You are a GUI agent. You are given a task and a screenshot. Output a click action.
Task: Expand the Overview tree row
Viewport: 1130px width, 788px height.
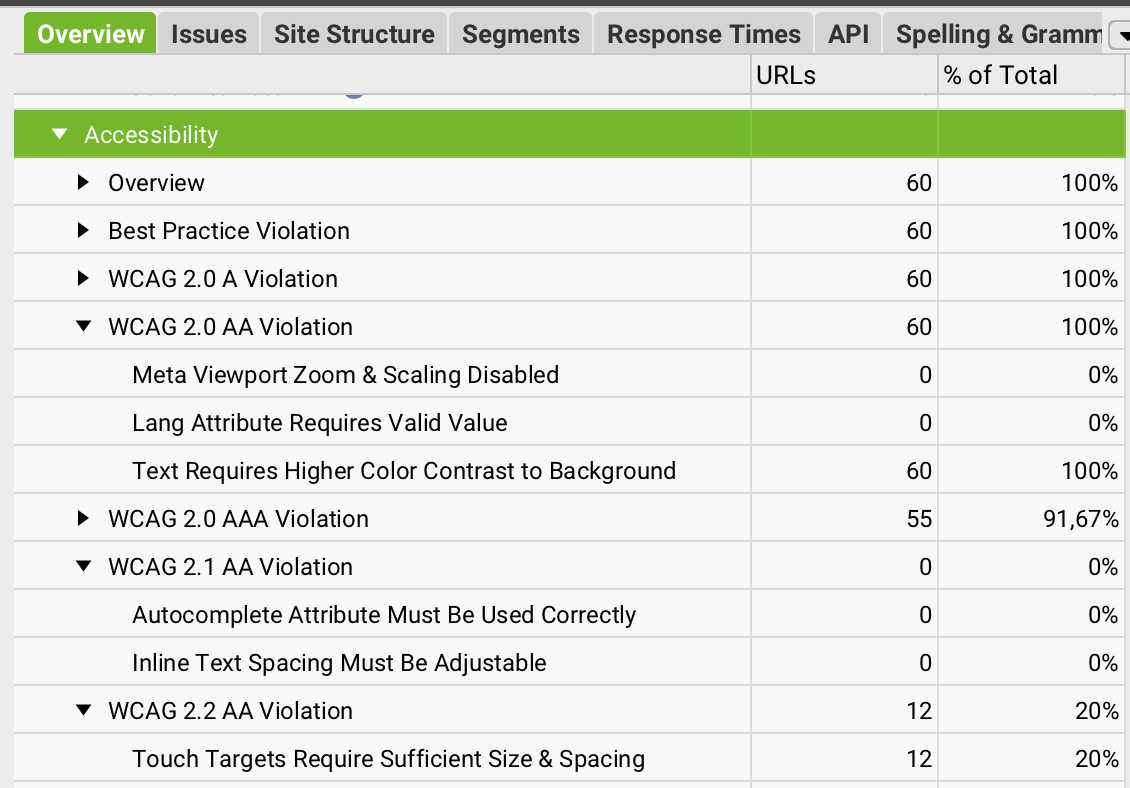(x=84, y=182)
